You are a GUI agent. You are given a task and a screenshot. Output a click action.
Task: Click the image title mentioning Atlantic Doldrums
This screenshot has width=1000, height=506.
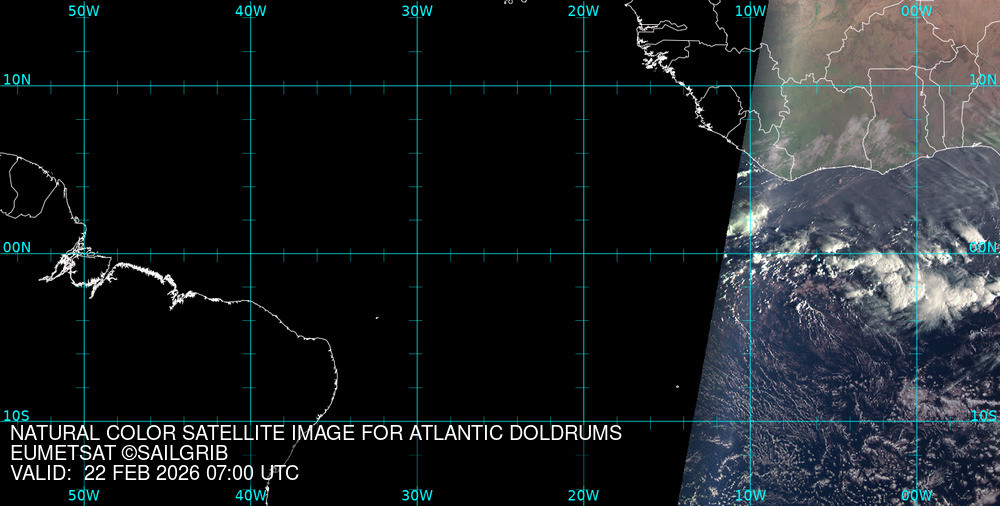coord(316,433)
